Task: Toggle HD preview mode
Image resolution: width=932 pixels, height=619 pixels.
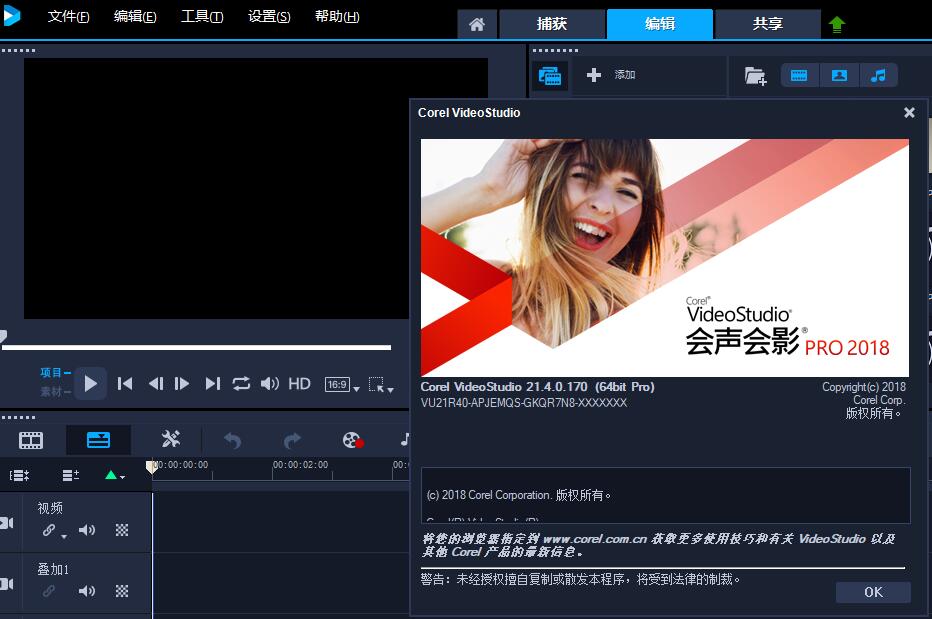Action: coord(299,384)
